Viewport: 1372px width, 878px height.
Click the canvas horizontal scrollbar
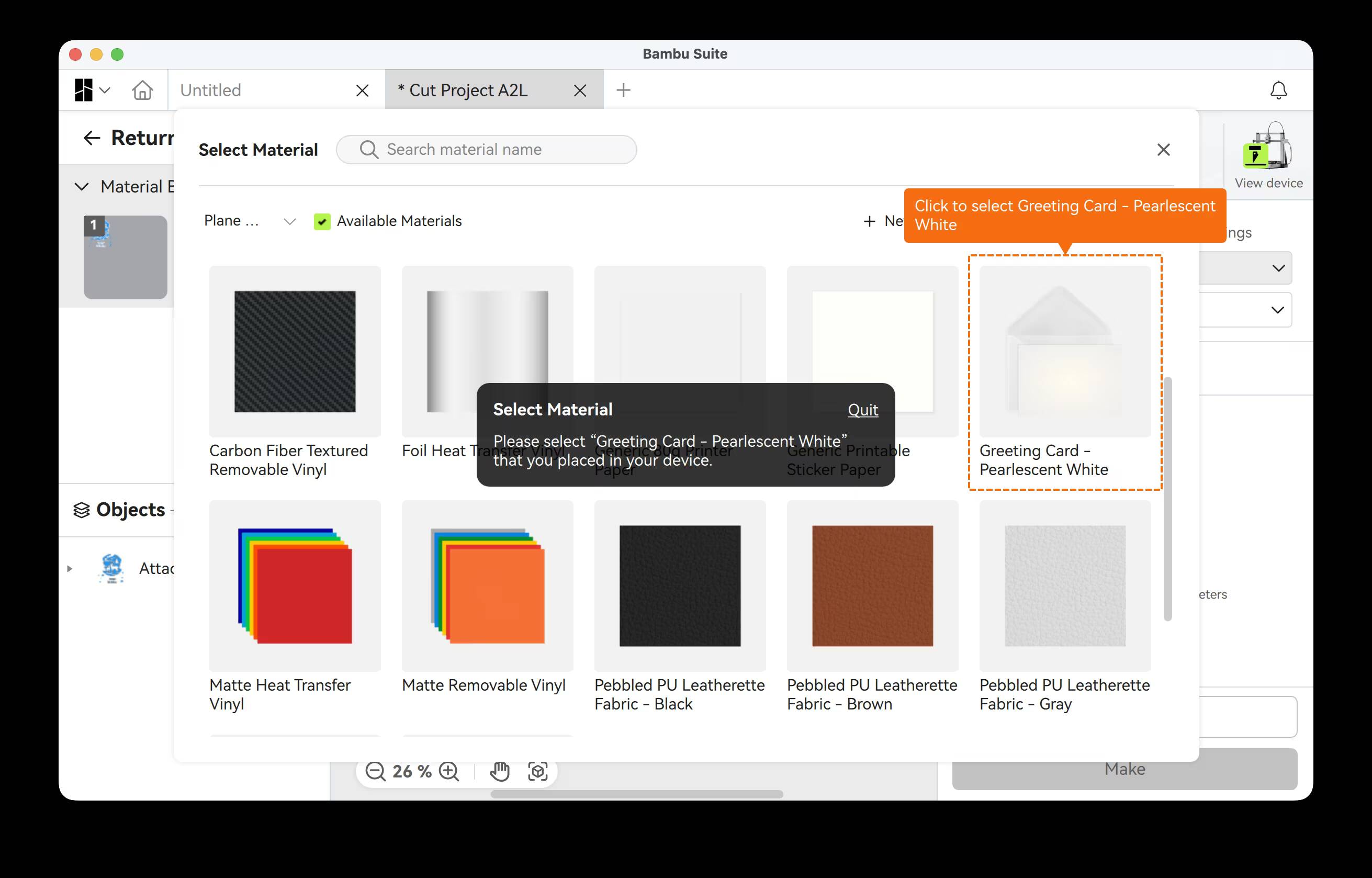point(637,794)
